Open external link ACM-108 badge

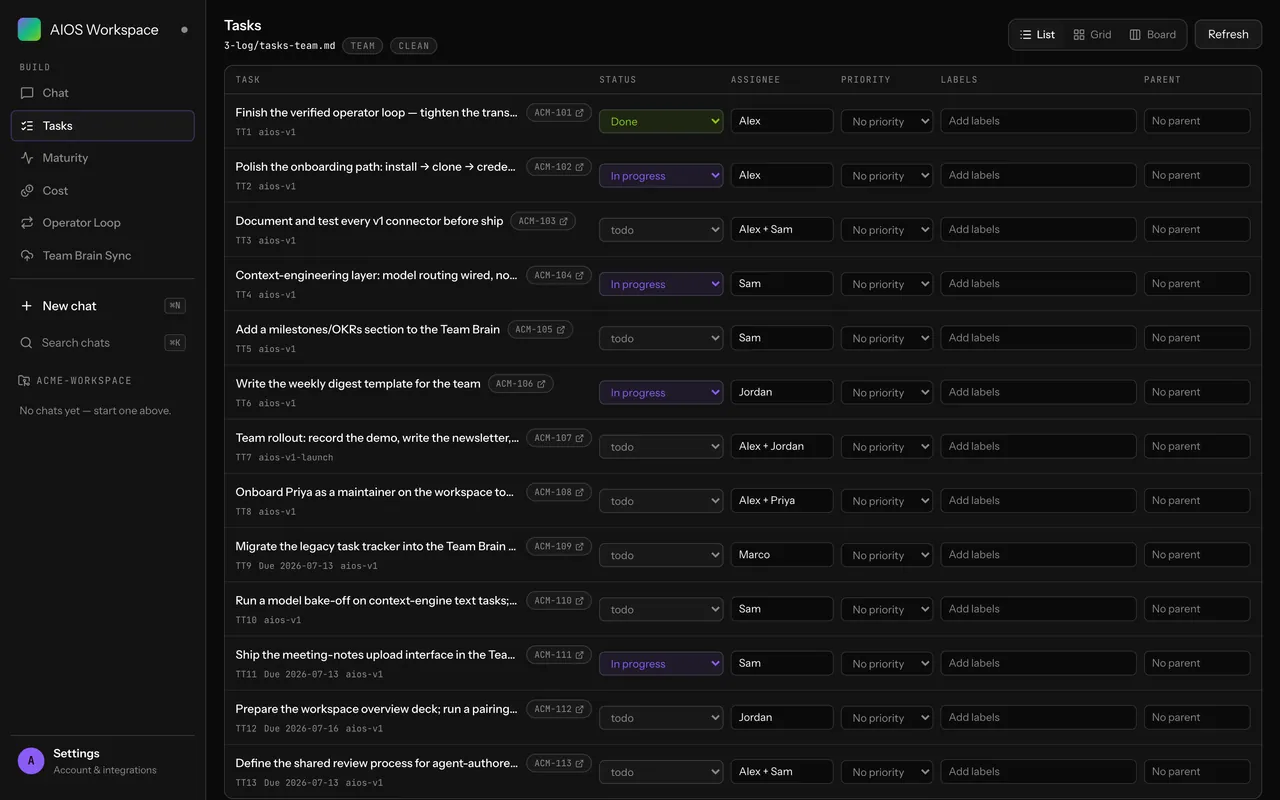coord(559,492)
